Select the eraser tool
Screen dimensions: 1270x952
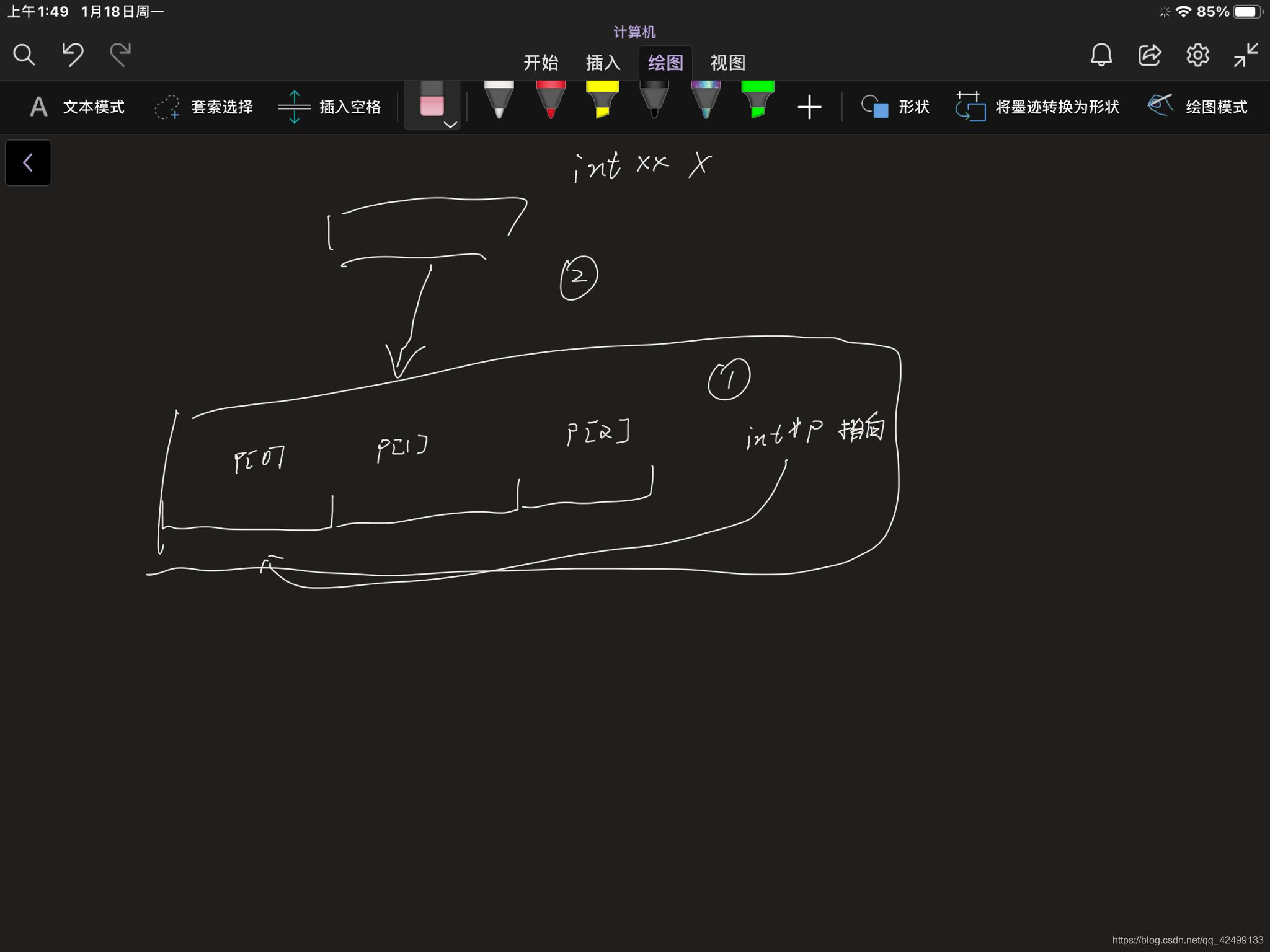[x=432, y=99]
